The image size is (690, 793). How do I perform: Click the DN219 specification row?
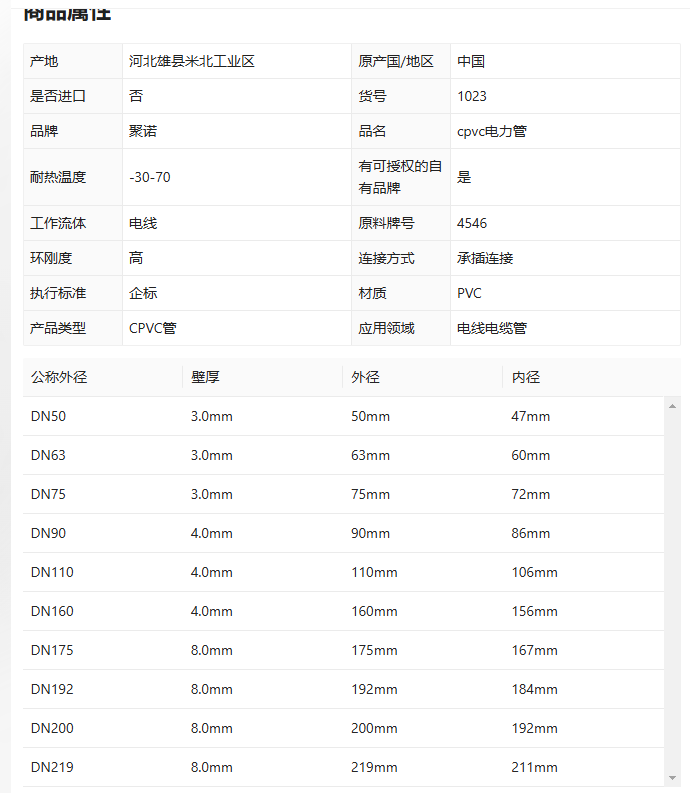coord(343,767)
